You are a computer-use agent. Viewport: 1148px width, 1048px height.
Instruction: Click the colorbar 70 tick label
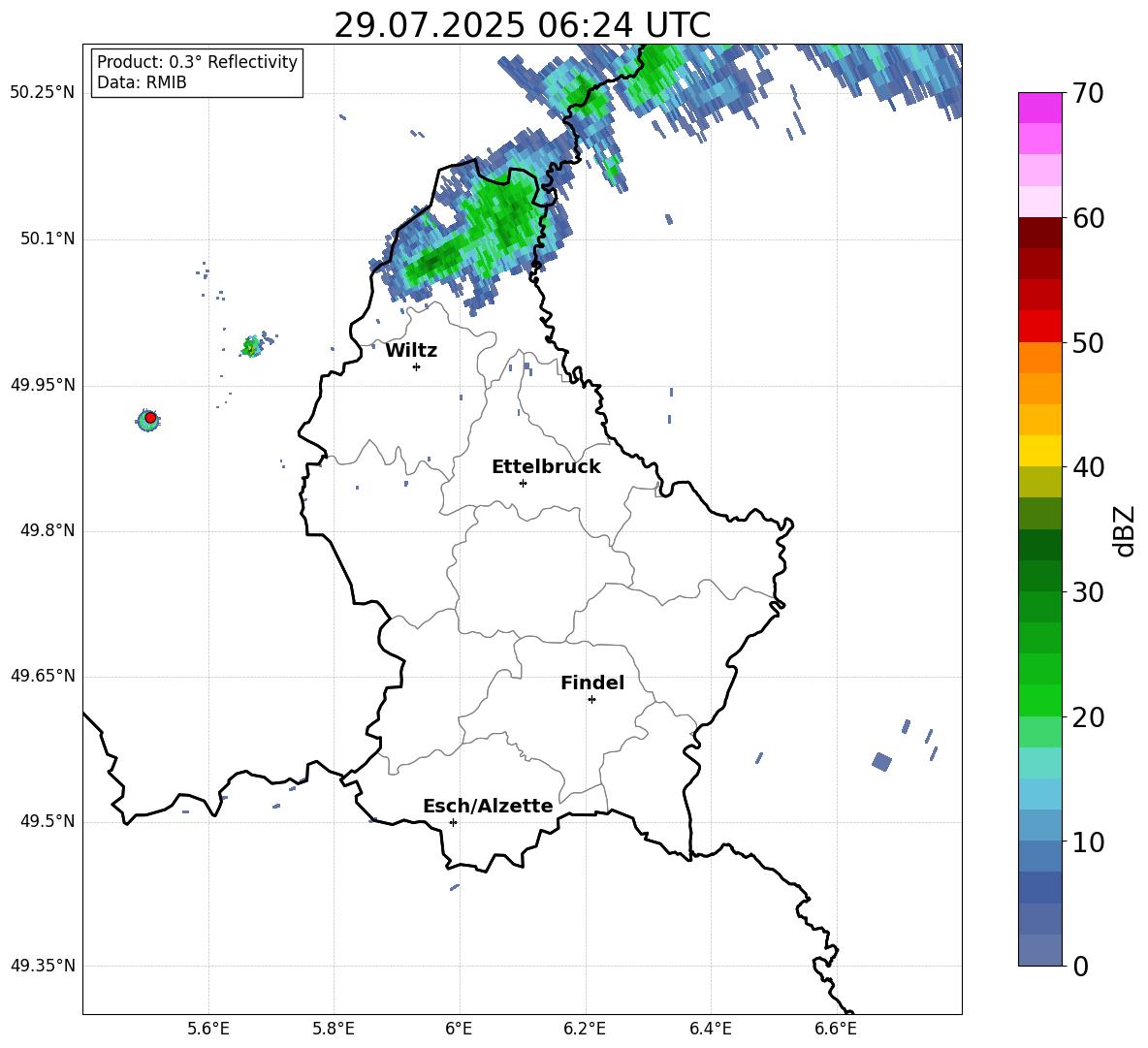(x=1088, y=93)
